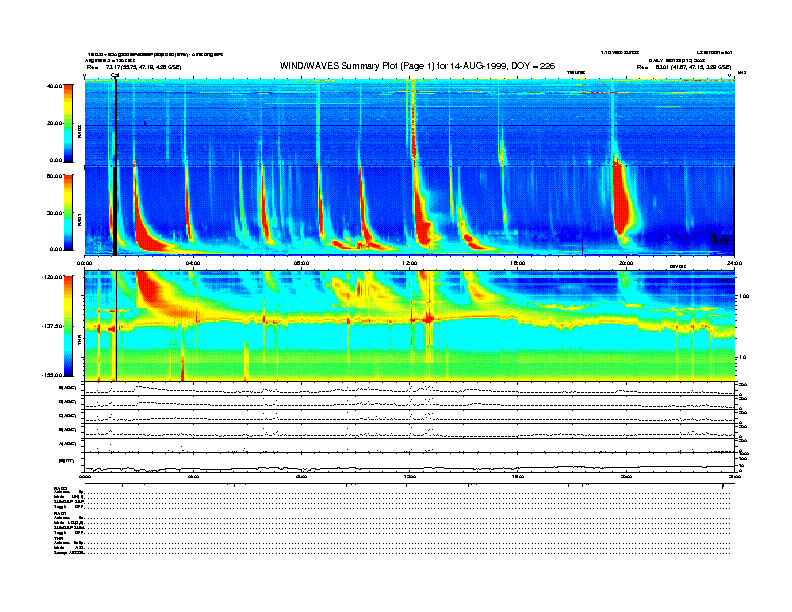Click the Cal marker label above RAD2
This screenshot has height=612, width=792.
pyautogui.click(x=115, y=75)
